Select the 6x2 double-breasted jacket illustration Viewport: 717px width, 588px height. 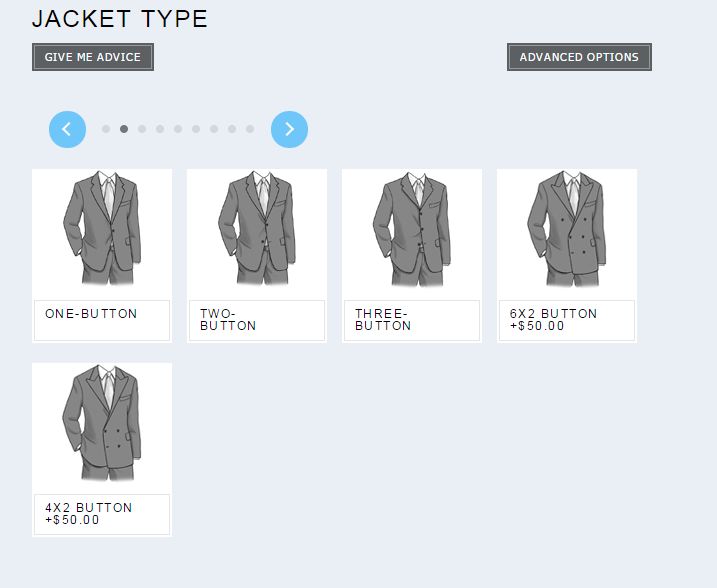(567, 229)
